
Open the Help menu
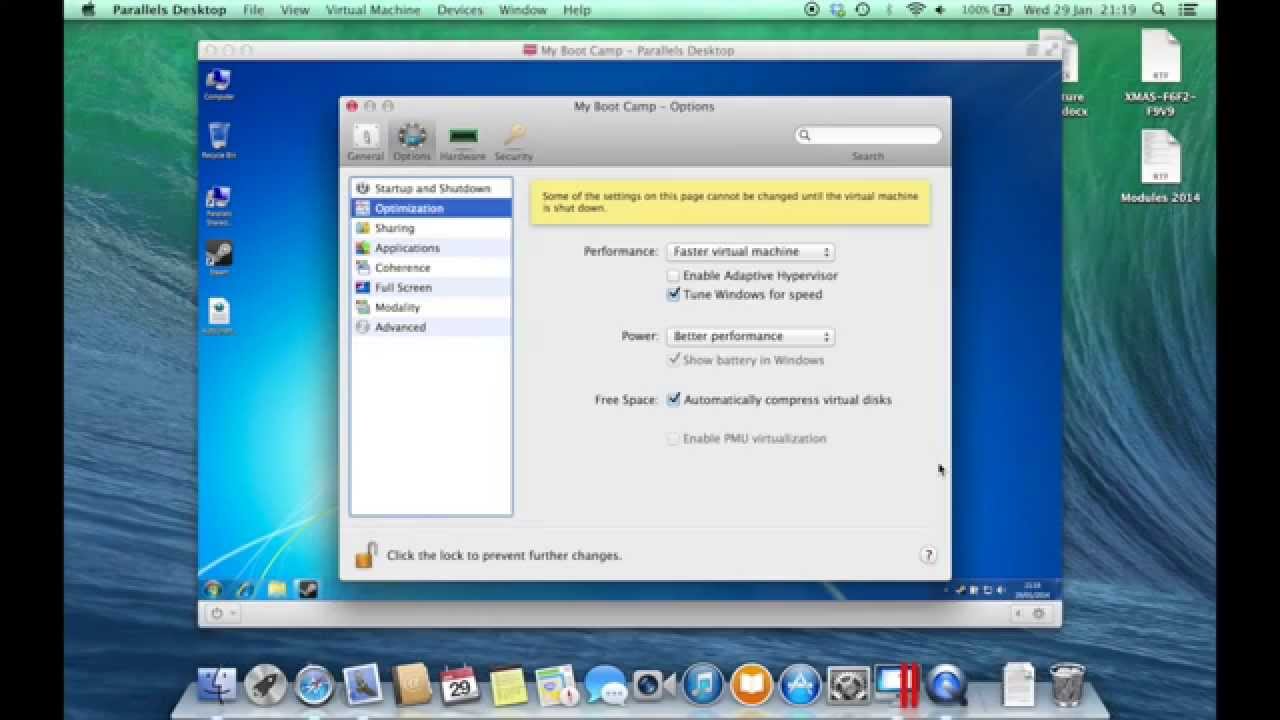pyautogui.click(x=577, y=10)
